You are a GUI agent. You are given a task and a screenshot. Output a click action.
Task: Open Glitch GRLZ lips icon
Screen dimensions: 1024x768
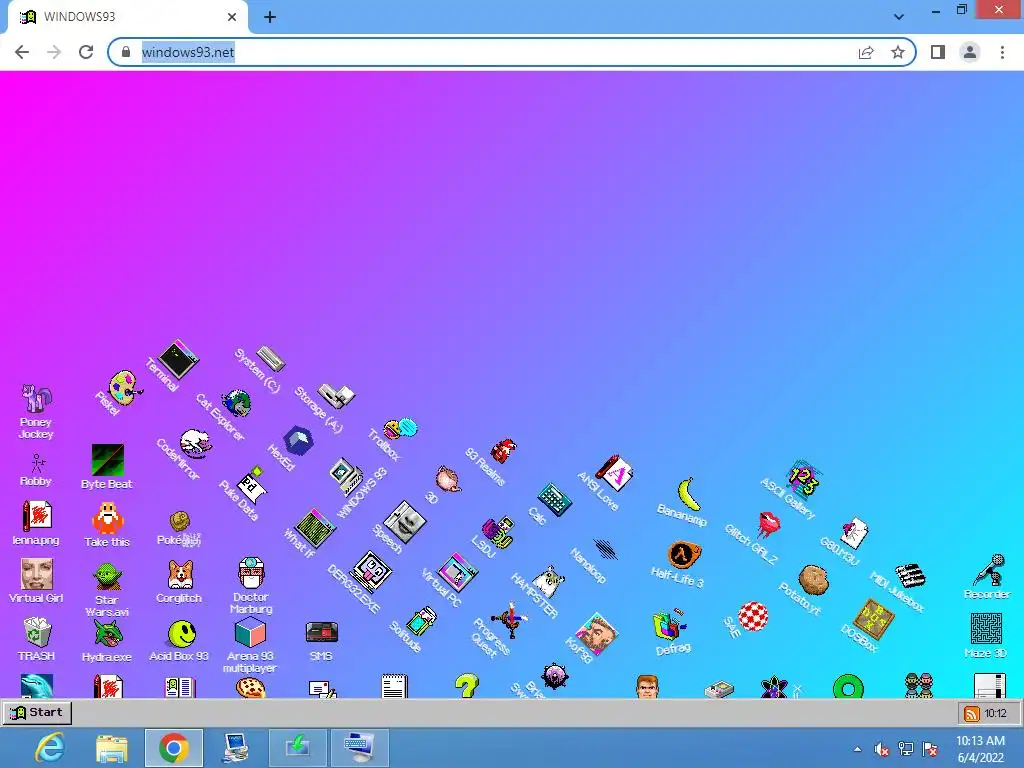point(769,524)
